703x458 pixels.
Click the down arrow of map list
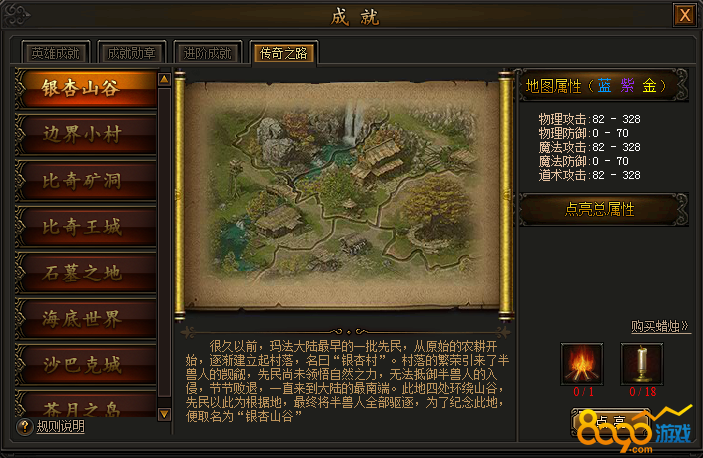165,414
